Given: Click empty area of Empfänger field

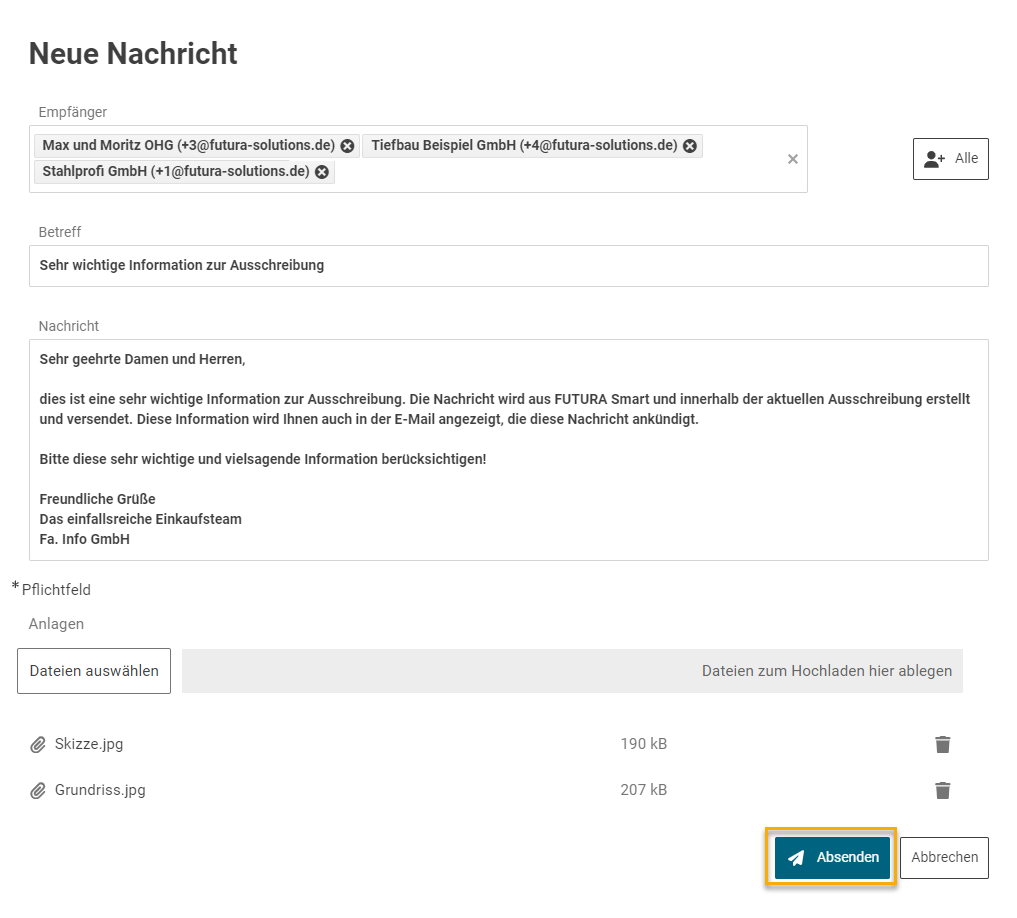Looking at the screenshot, I should (550, 173).
